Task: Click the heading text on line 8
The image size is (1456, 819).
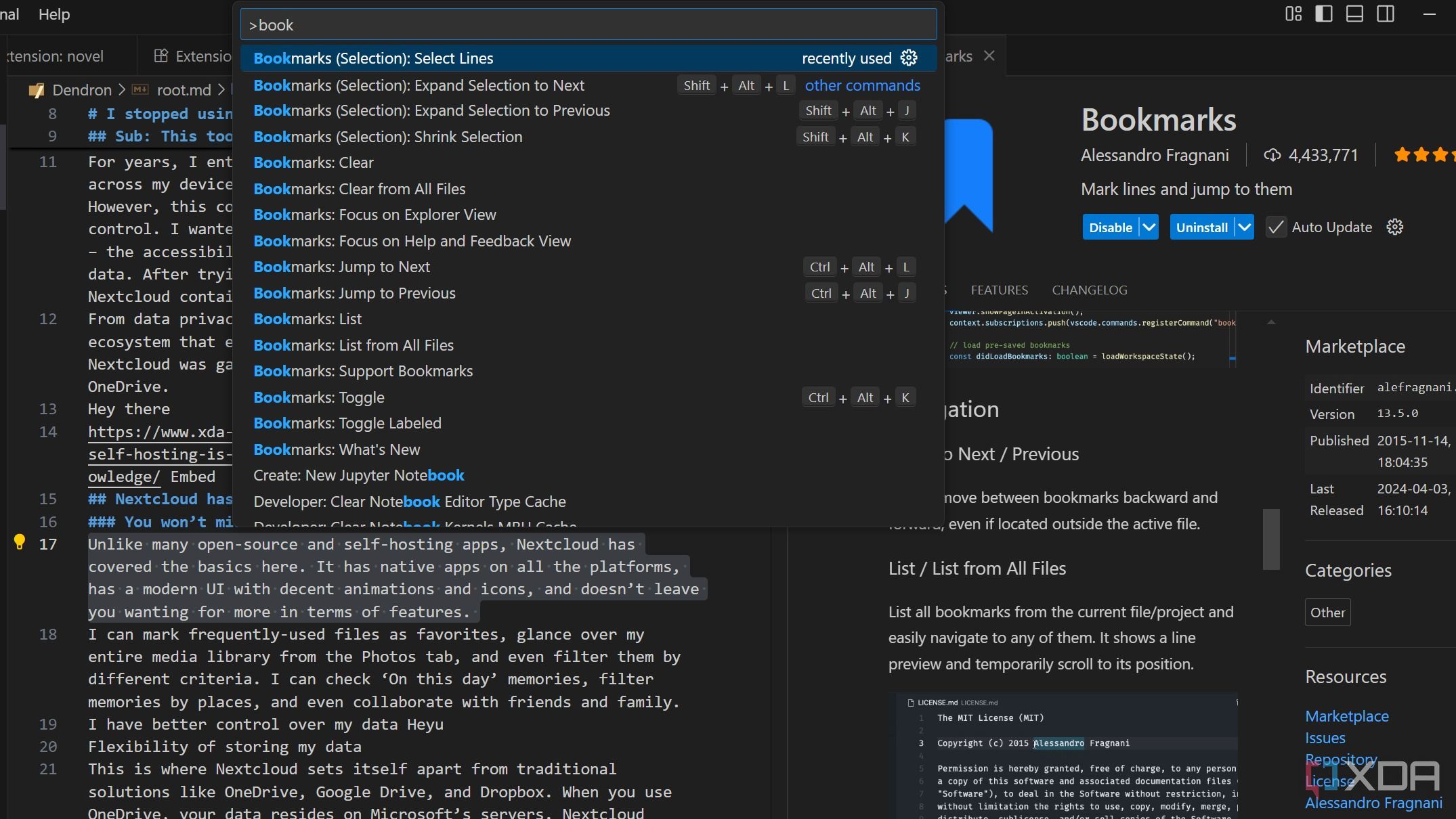Action: point(160,114)
